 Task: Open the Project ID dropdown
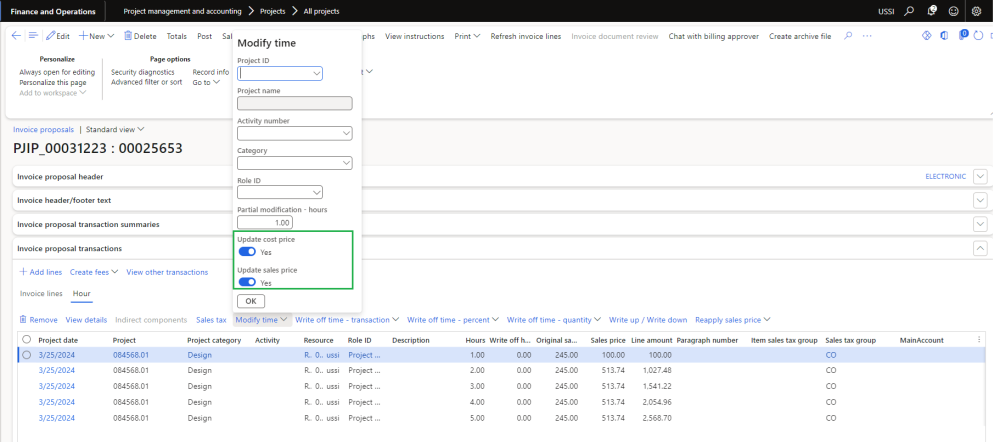tap(316, 73)
